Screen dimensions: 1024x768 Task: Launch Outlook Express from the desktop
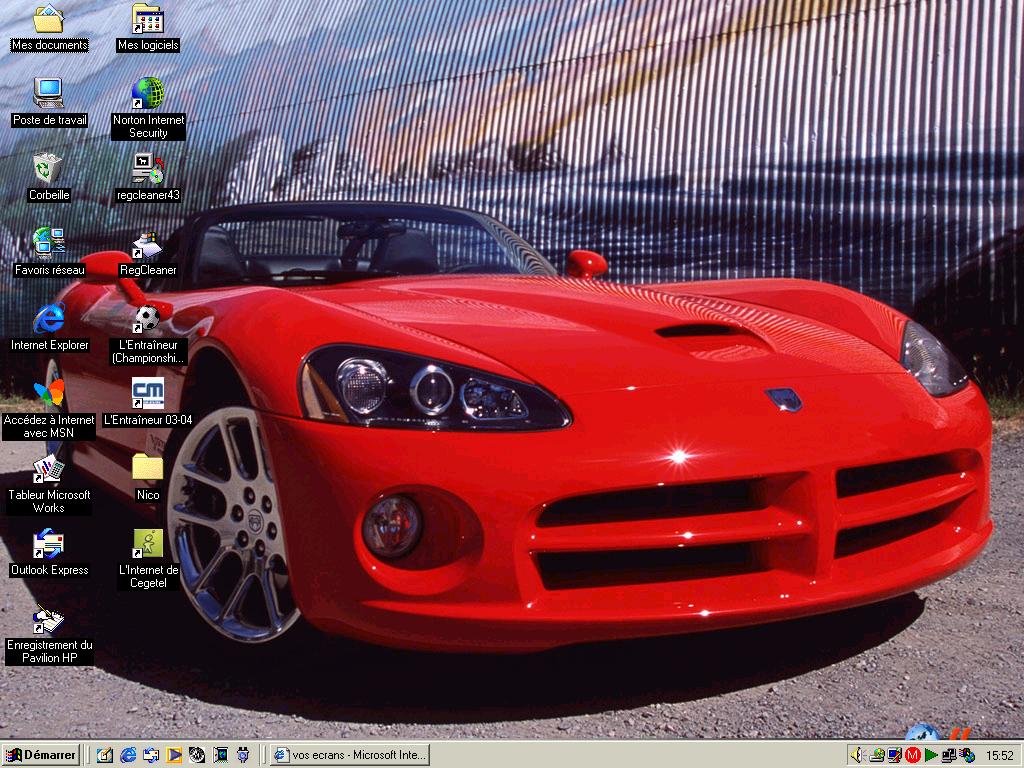click(x=48, y=544)
